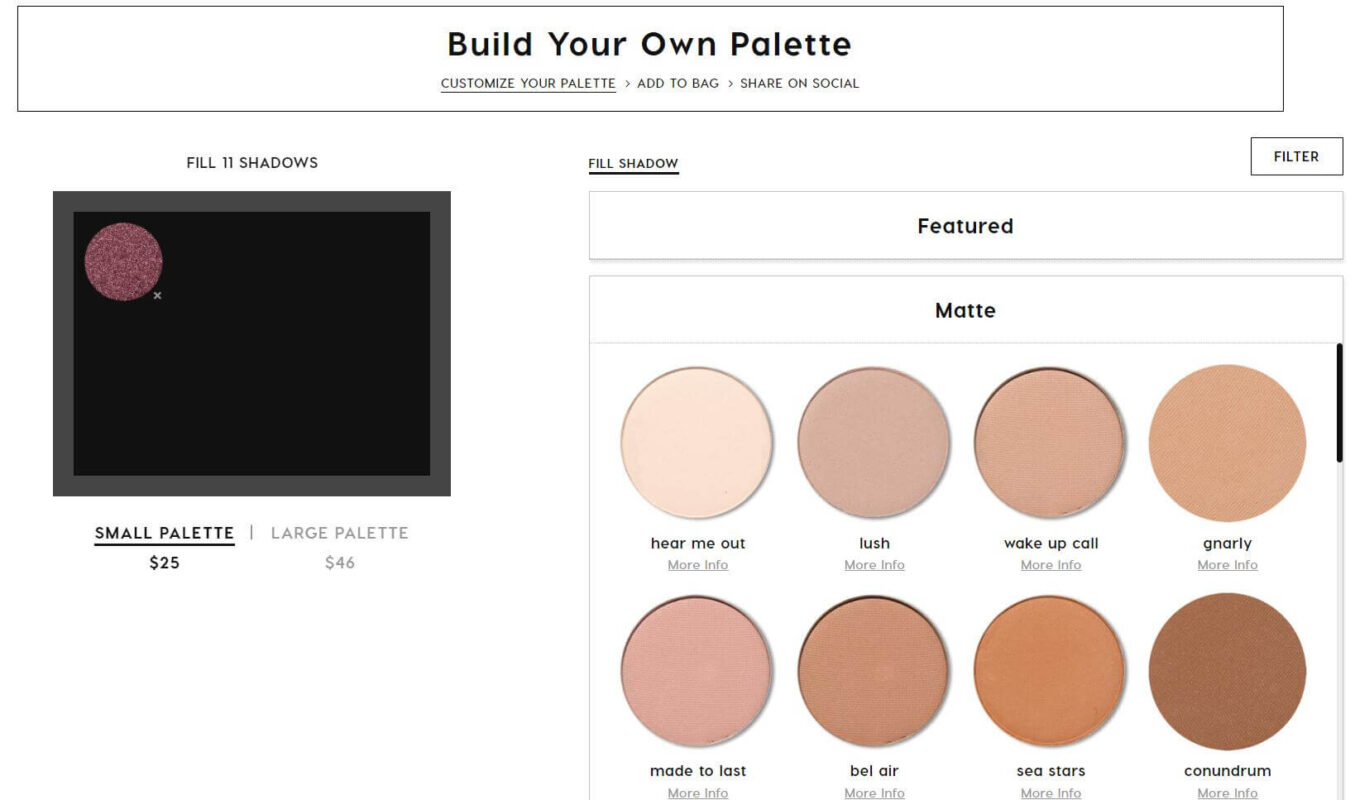Add the made to last shadow swatch
The height and width of the screenshot is (800, 1355).
point(697,670)
